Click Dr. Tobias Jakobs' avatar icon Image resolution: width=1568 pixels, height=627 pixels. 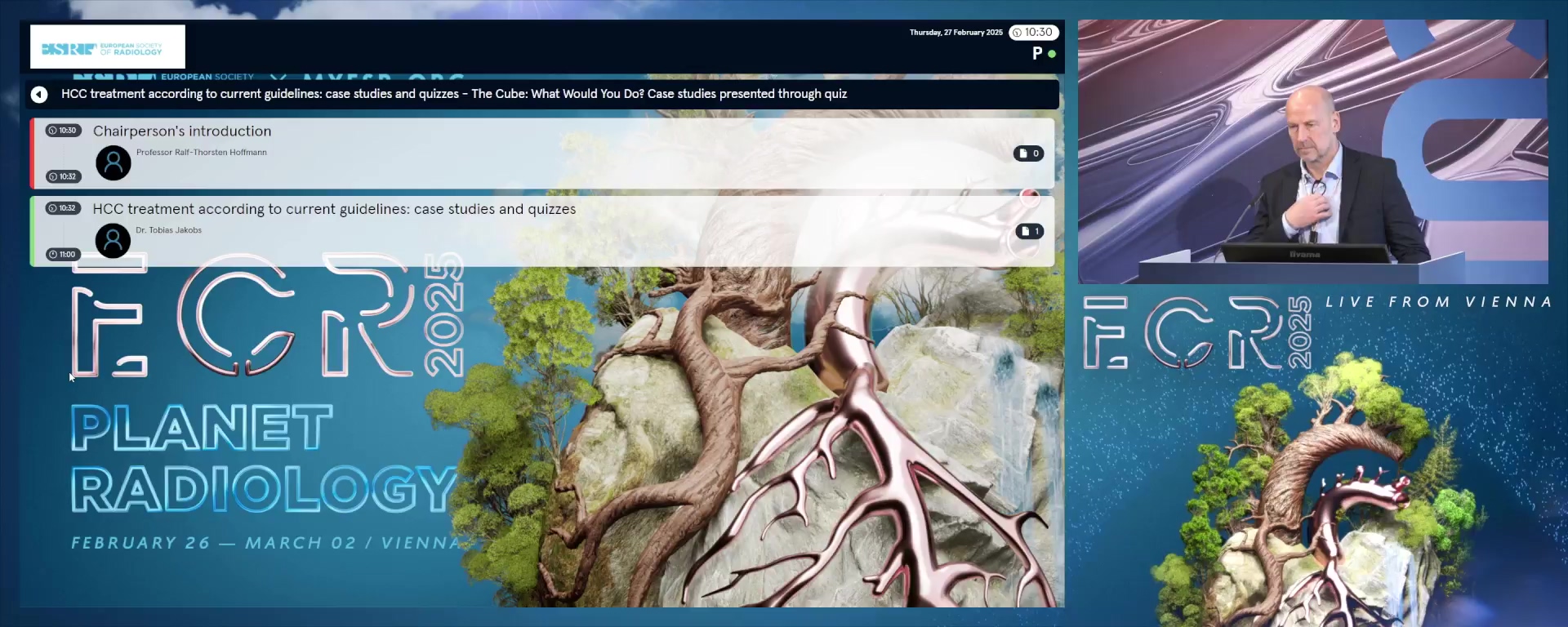[114, 241]
